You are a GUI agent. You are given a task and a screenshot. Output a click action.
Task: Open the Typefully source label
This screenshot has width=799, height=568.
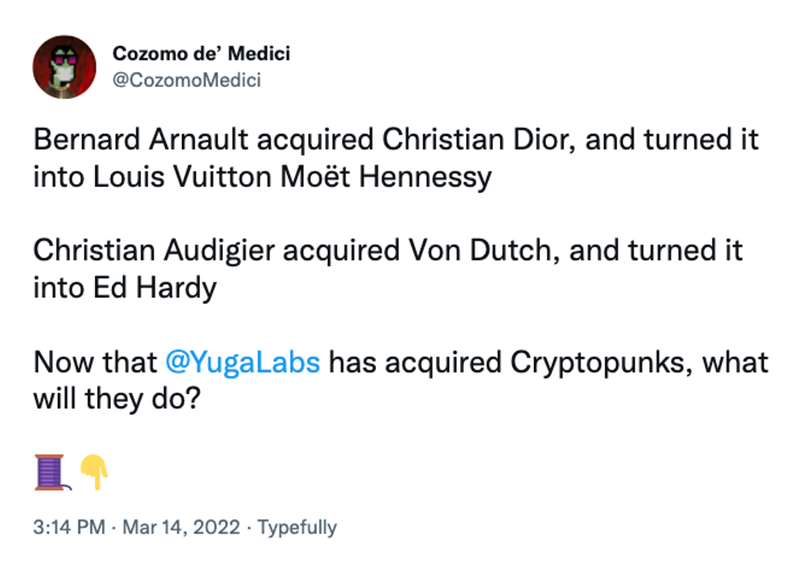[x=297, y=528]
